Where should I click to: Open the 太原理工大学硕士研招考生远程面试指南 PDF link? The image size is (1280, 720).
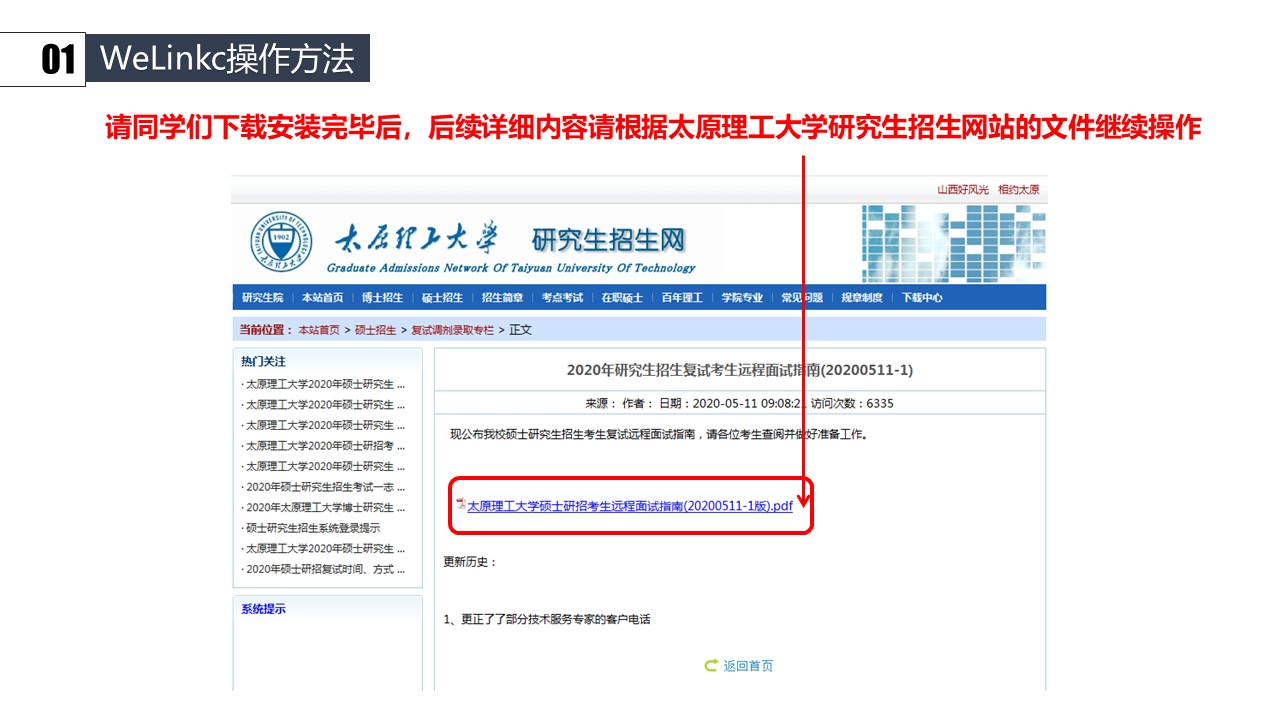coord(630,506)
